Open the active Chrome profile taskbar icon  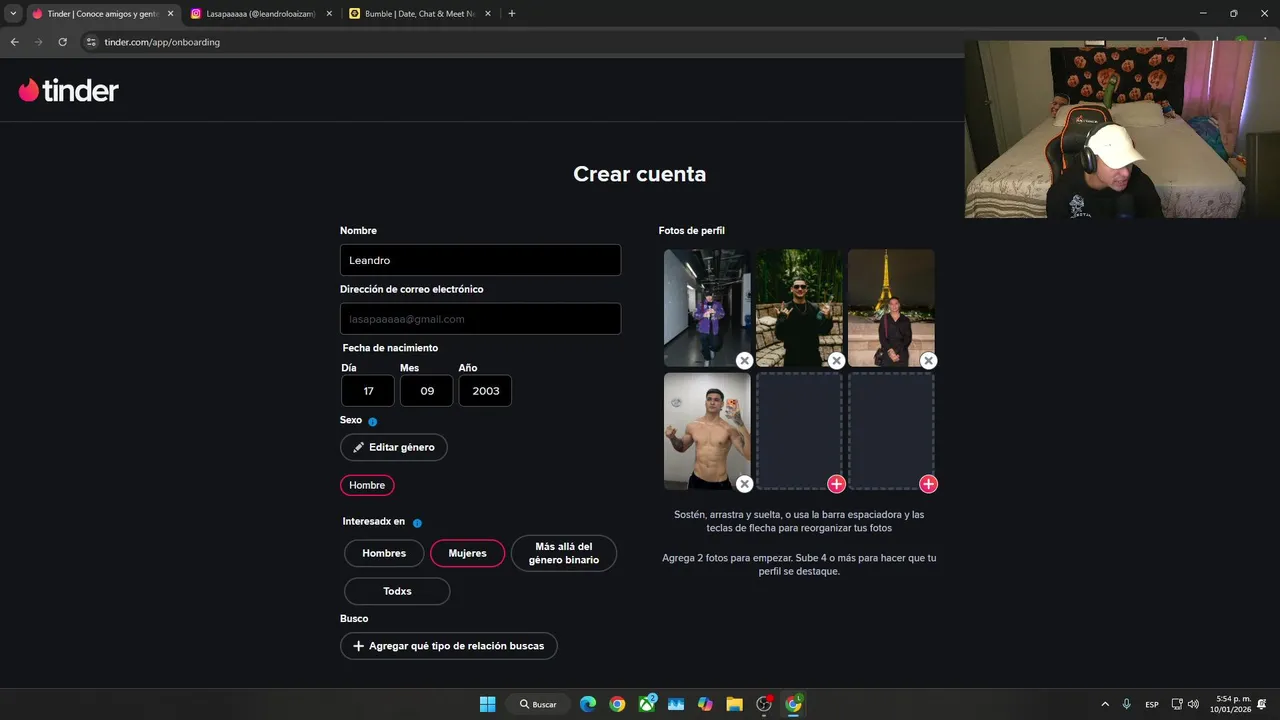point(793,704)
